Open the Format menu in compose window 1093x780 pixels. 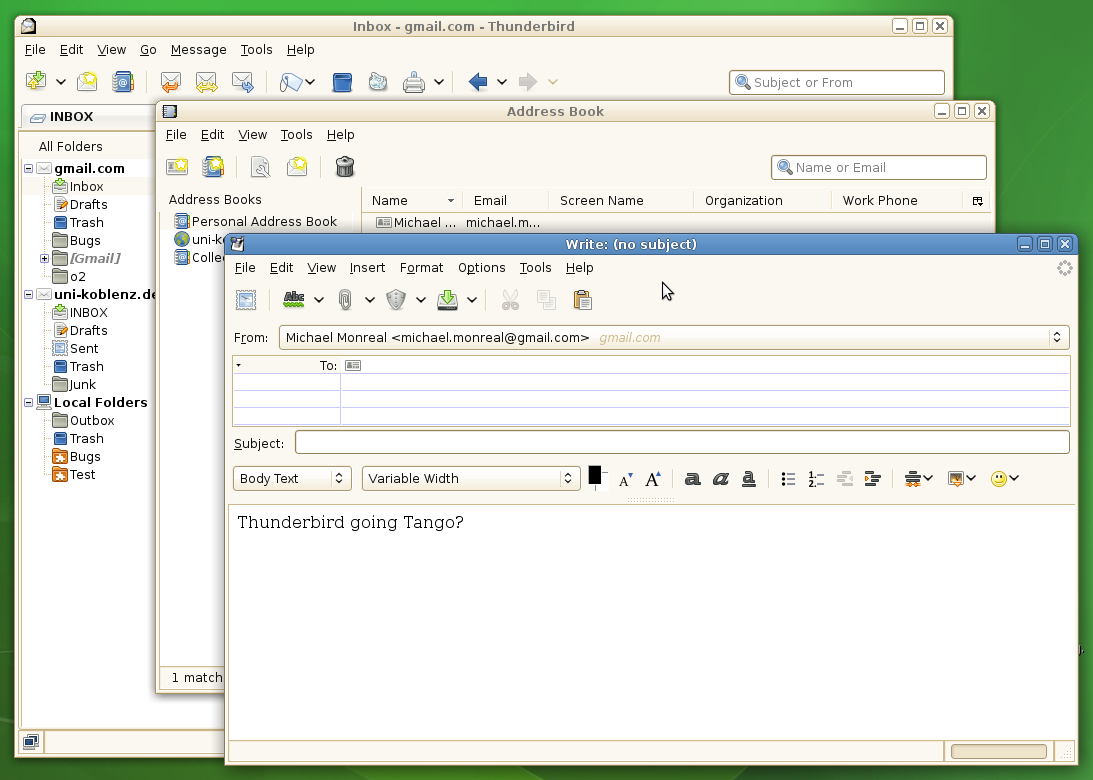[421, 268]
